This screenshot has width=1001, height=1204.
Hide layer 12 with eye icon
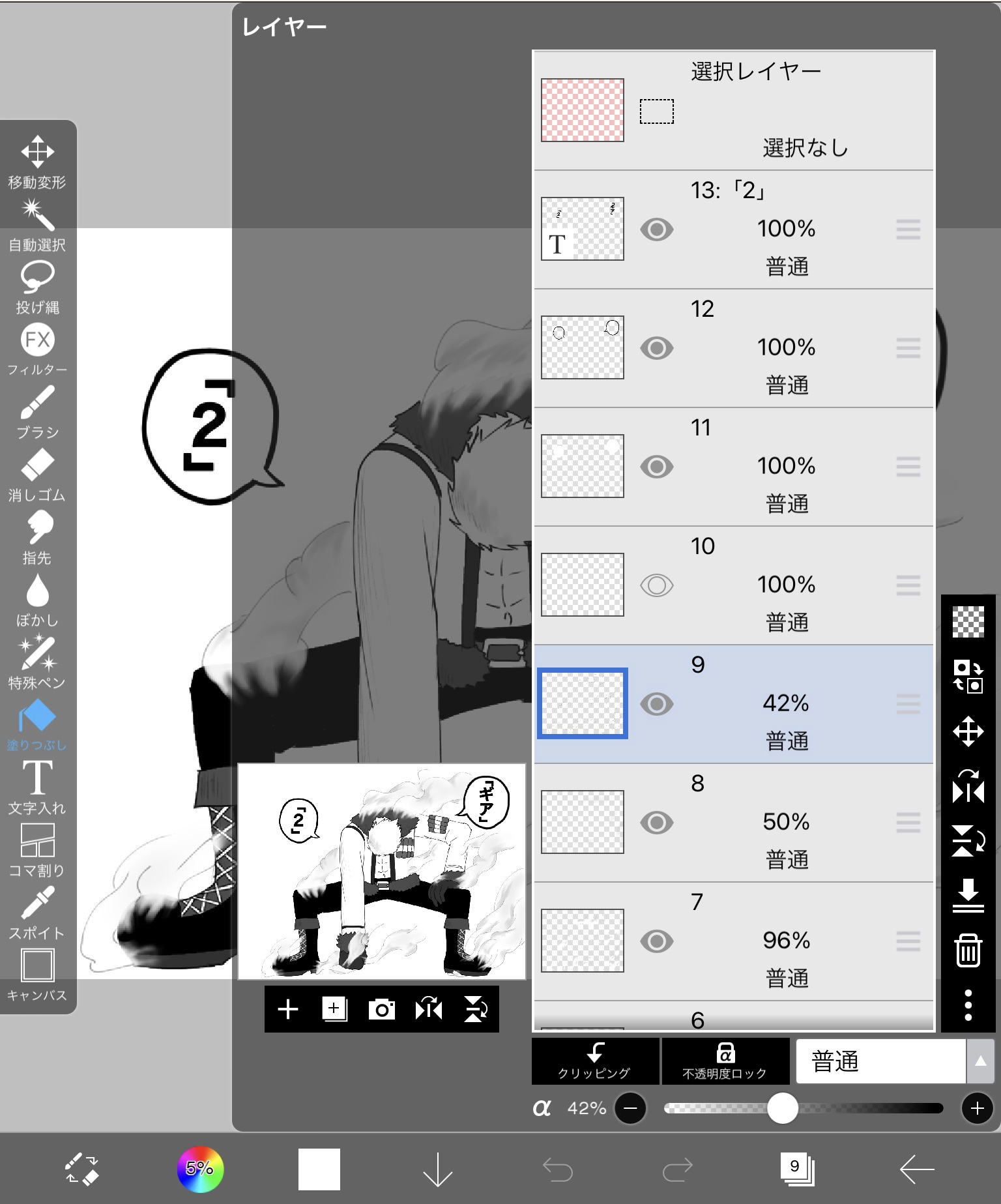pyautogui.click(x=657, y=348)
